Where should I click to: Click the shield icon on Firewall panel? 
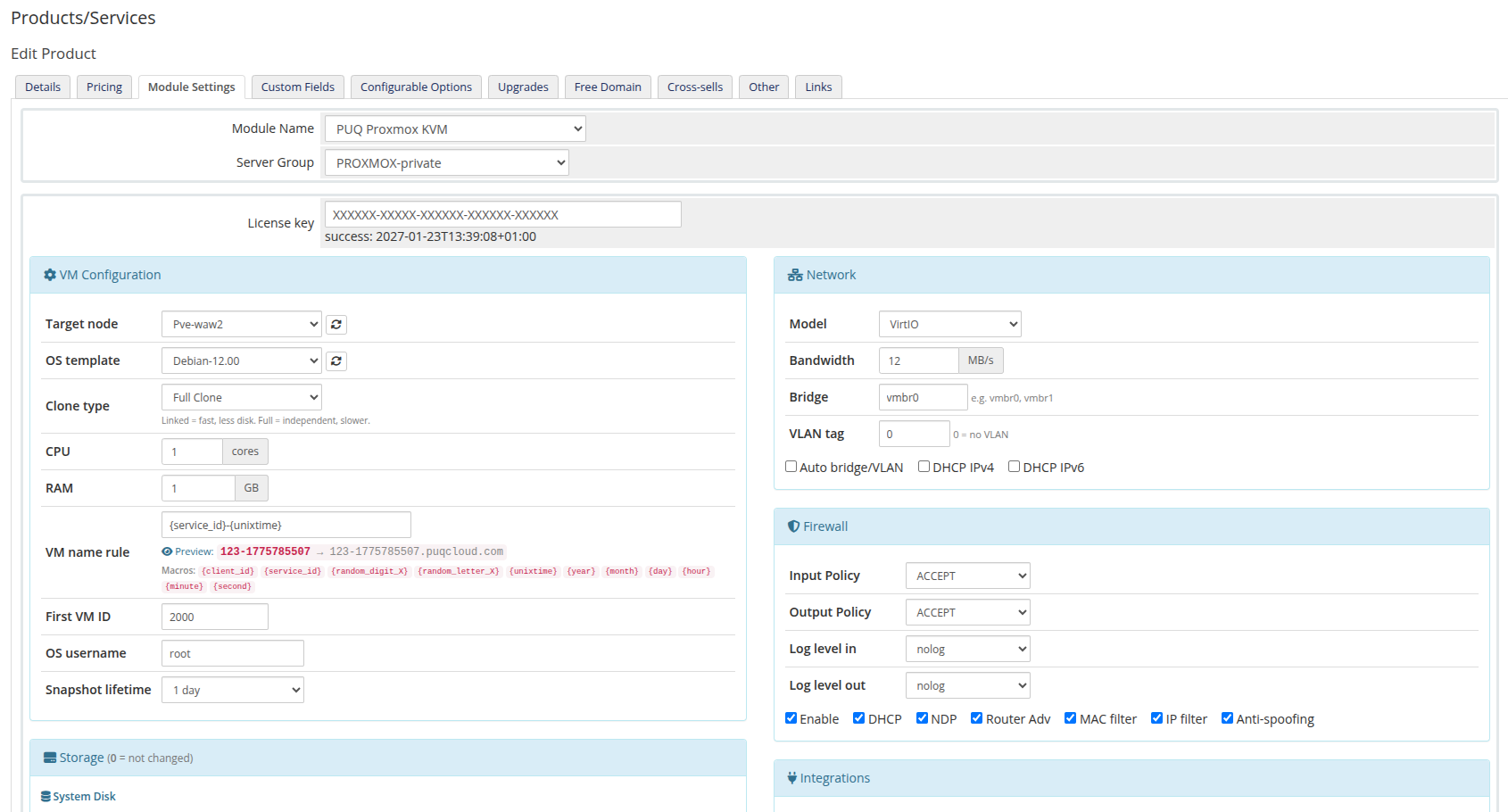(x=794, y=526)
